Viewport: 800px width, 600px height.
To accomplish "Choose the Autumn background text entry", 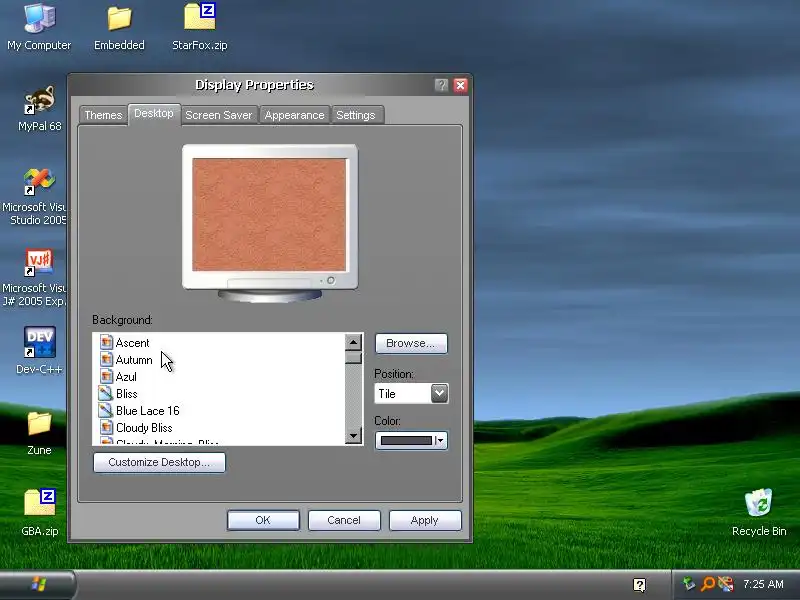I will point(134,360).
